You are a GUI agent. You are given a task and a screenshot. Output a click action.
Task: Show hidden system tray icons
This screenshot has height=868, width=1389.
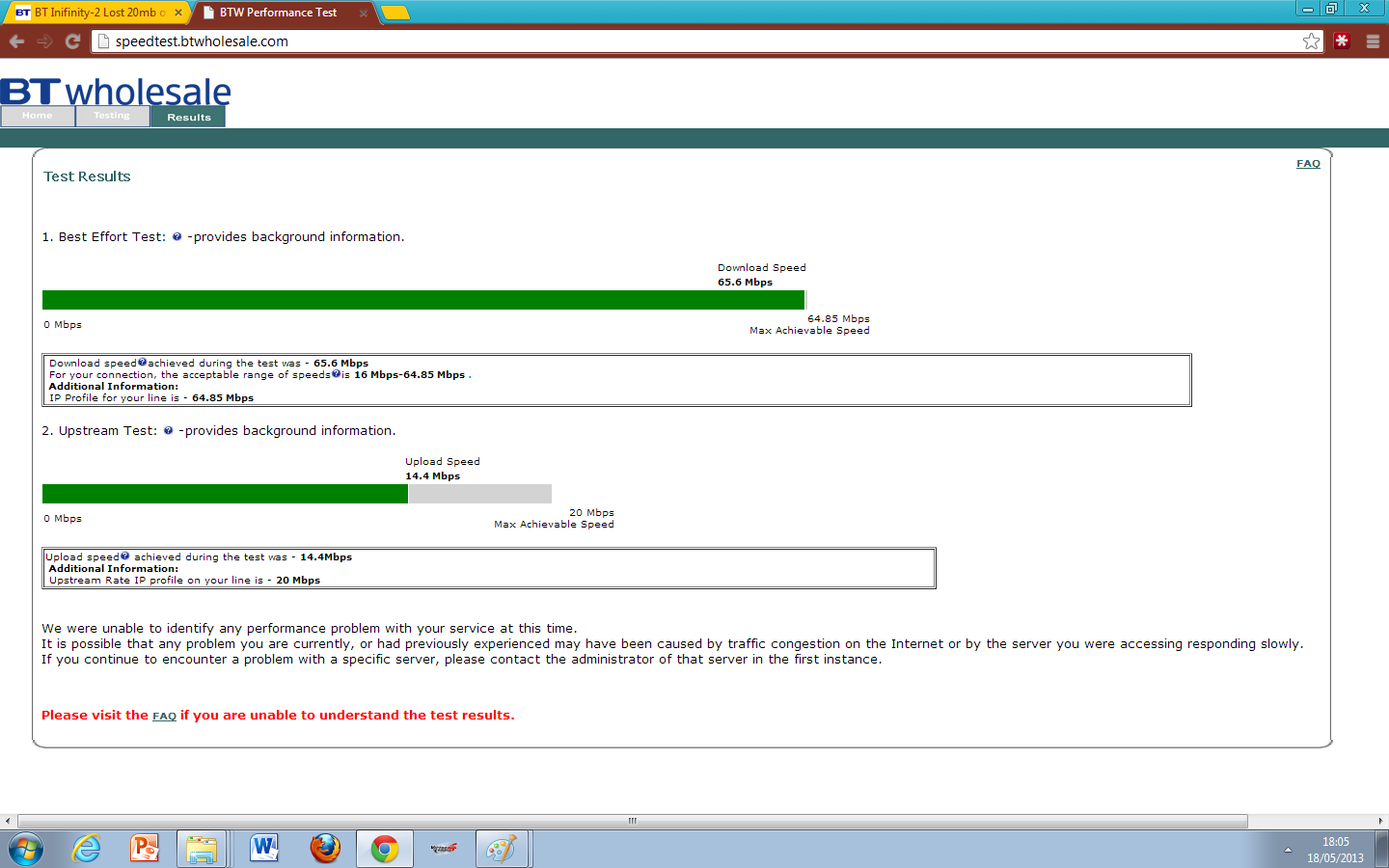coord(1288,850)
